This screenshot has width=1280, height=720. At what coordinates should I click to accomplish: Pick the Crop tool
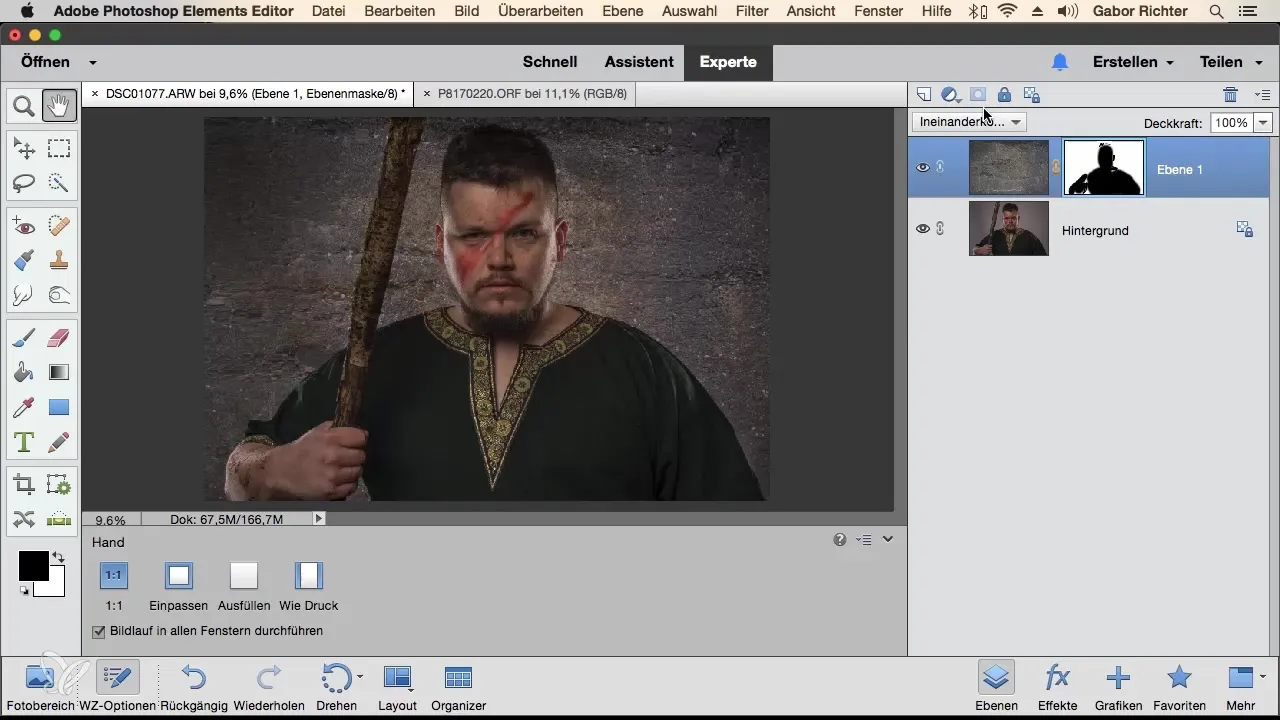click(24, 486)
